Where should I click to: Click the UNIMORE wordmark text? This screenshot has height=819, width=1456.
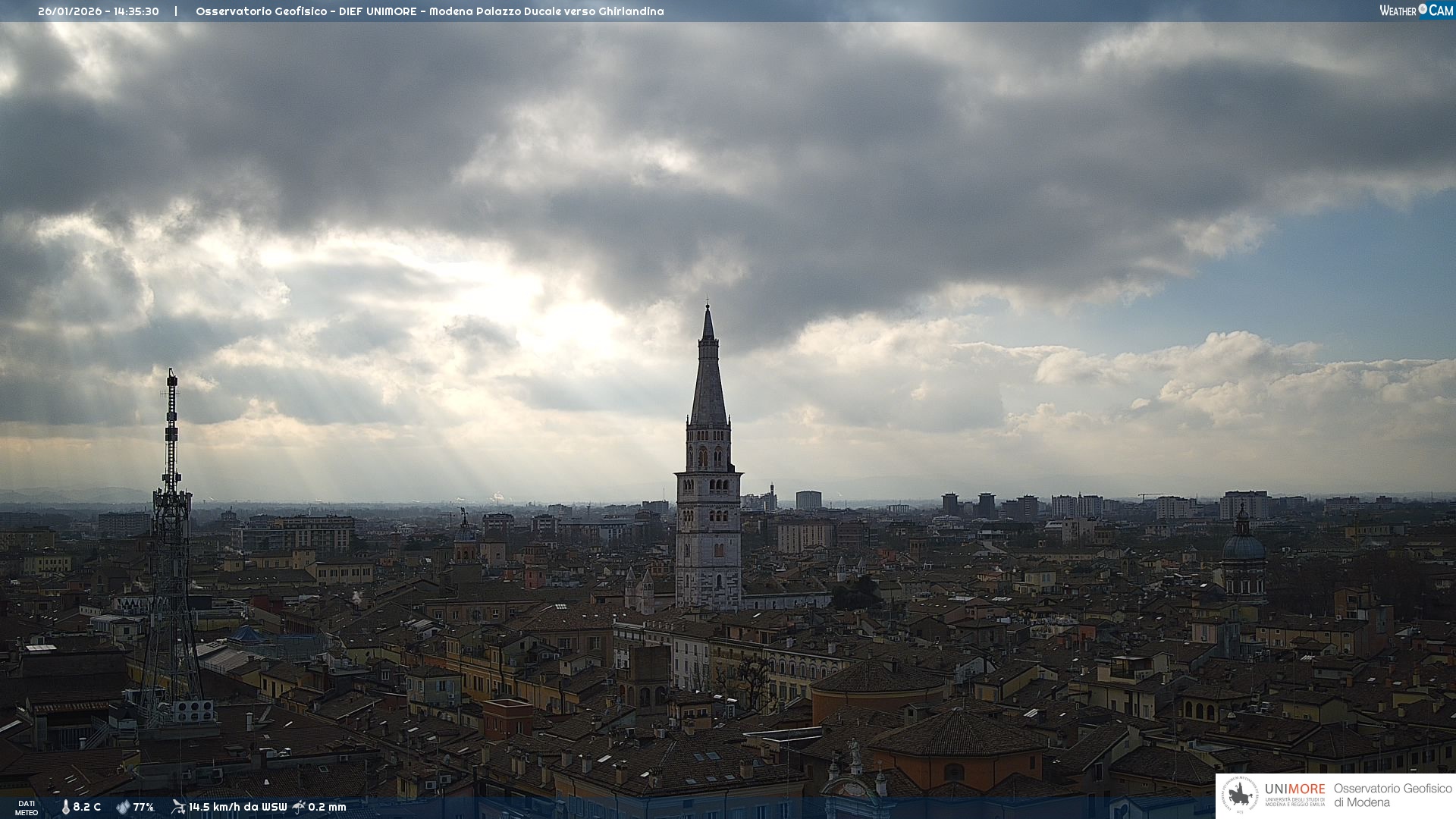pyautogui.click(x=1294, y=789)
